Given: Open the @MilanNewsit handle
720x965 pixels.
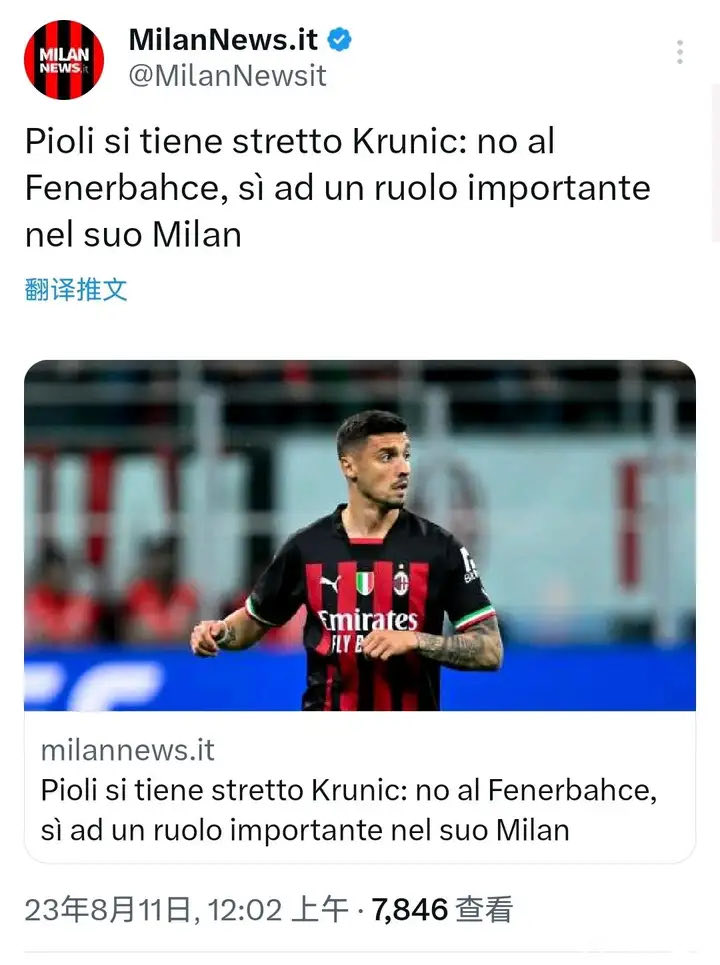Looking at the screenshot, I should 227,76.
